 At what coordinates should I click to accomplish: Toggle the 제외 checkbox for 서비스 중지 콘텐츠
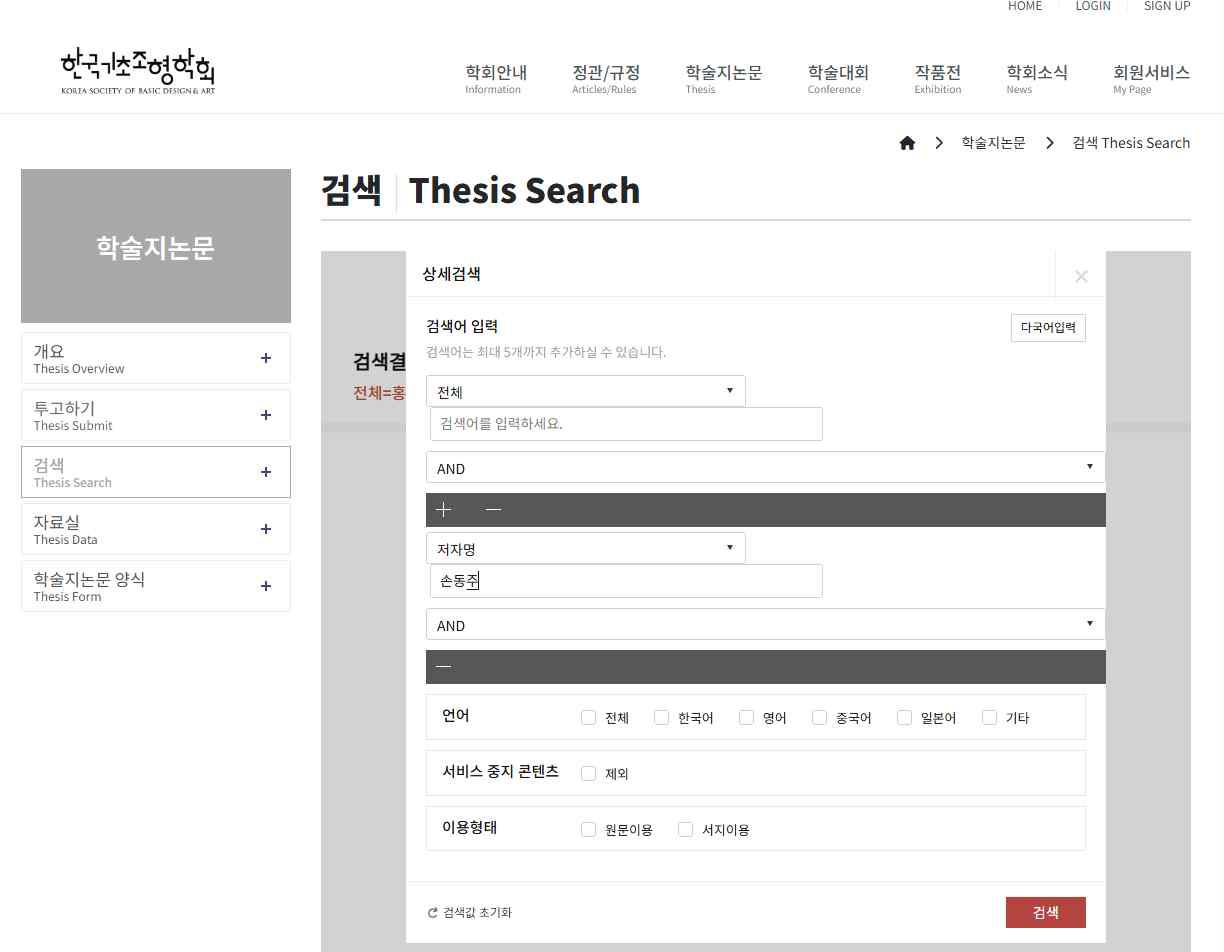tap(588, 773)
